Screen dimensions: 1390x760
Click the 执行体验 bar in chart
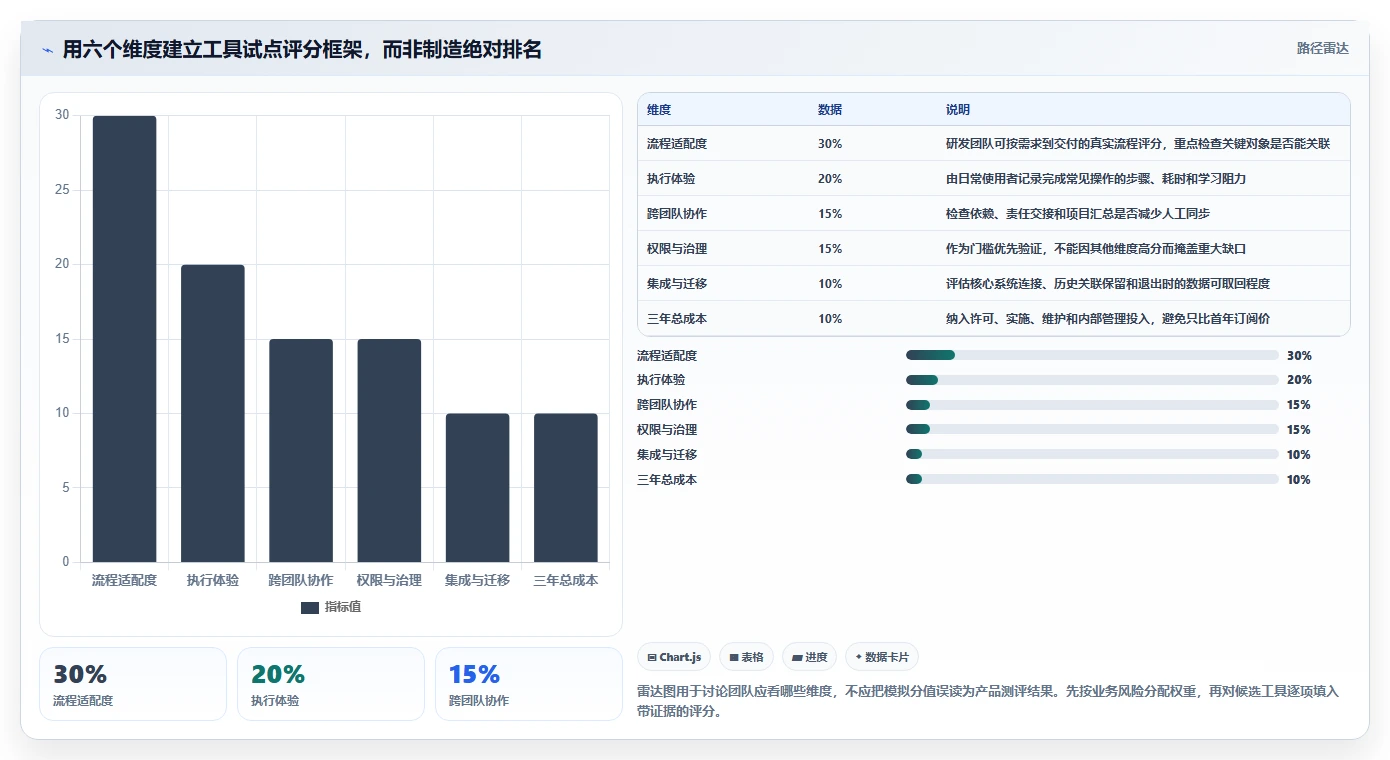coord(213,413)
